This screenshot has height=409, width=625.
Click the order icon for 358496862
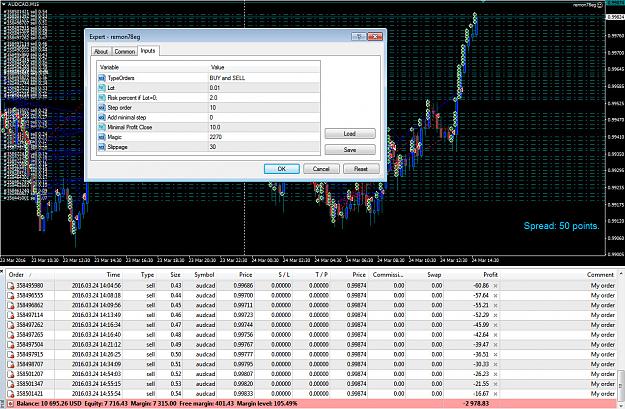point(11,305)
